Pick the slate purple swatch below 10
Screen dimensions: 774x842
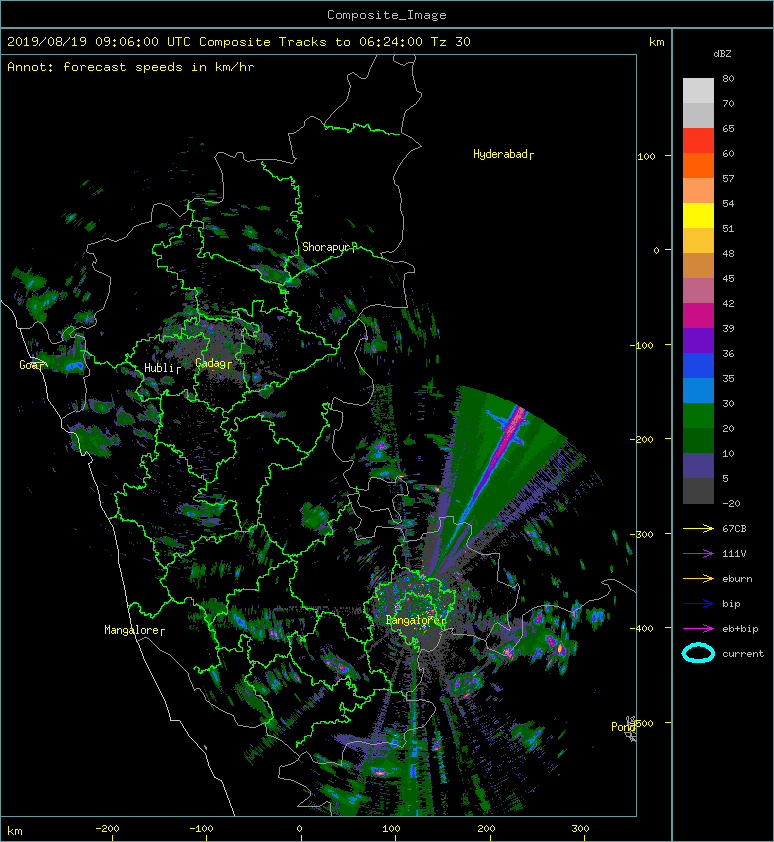(x=698, y=465)
